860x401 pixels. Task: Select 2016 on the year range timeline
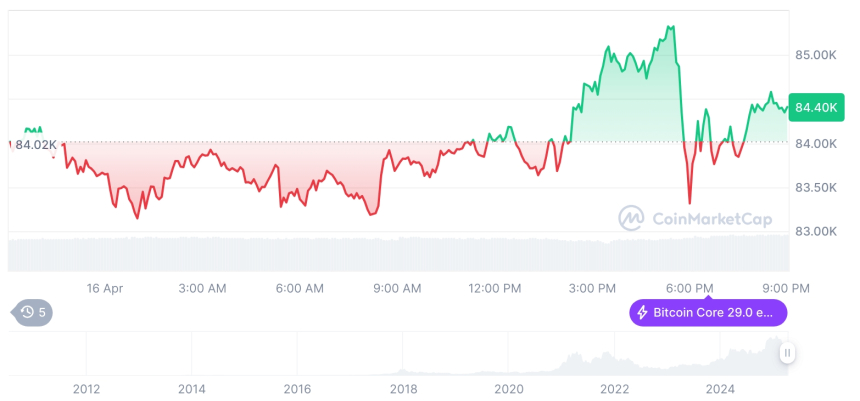point(297,388)
